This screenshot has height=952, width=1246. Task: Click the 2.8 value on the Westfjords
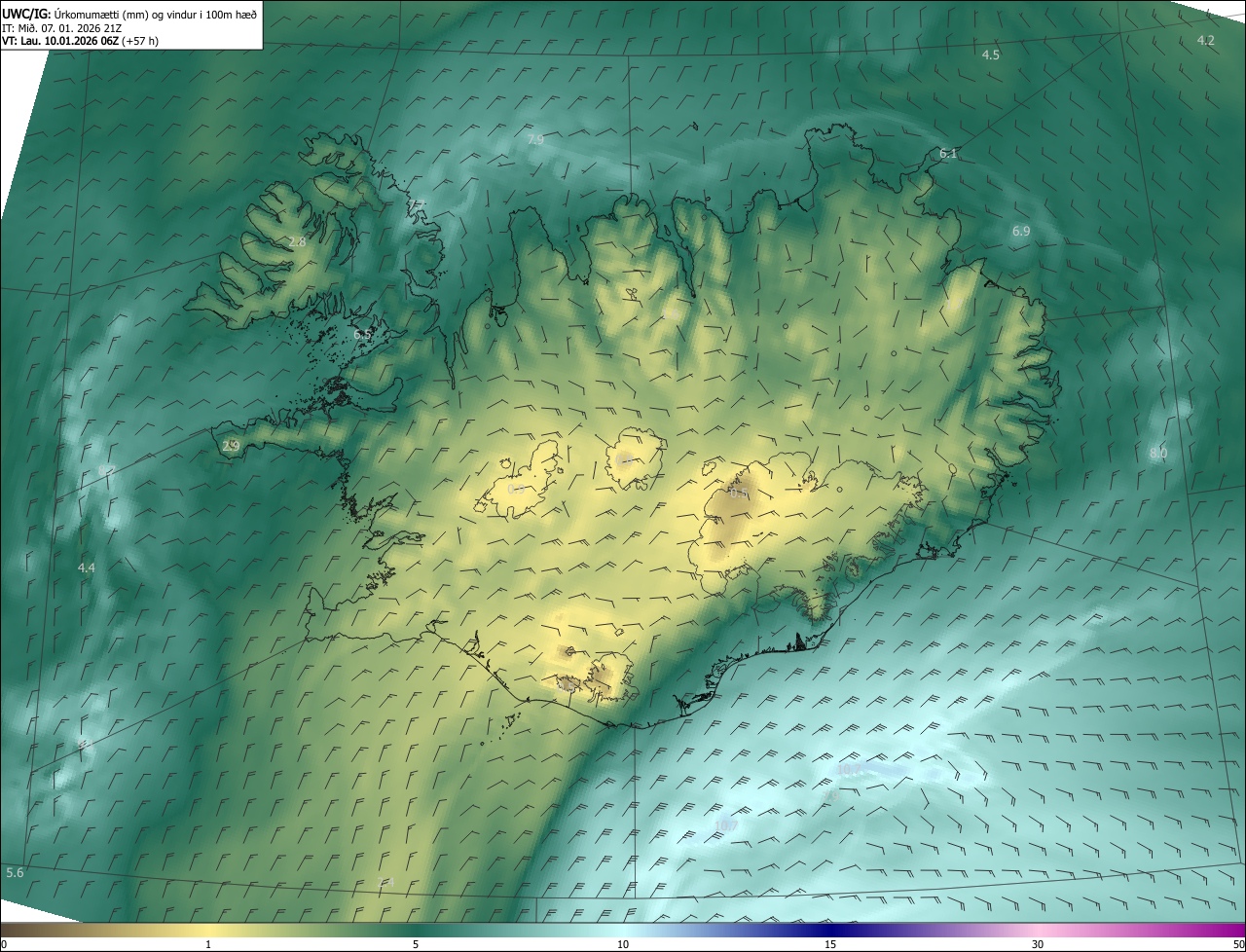tap(297, 241)
